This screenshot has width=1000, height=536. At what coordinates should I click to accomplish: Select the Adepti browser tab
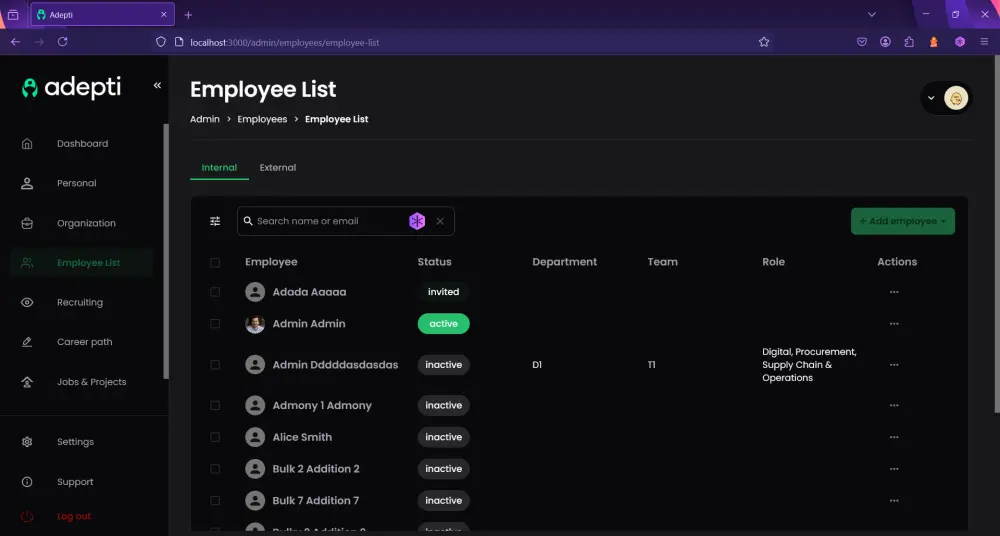[x=102, y=14]
